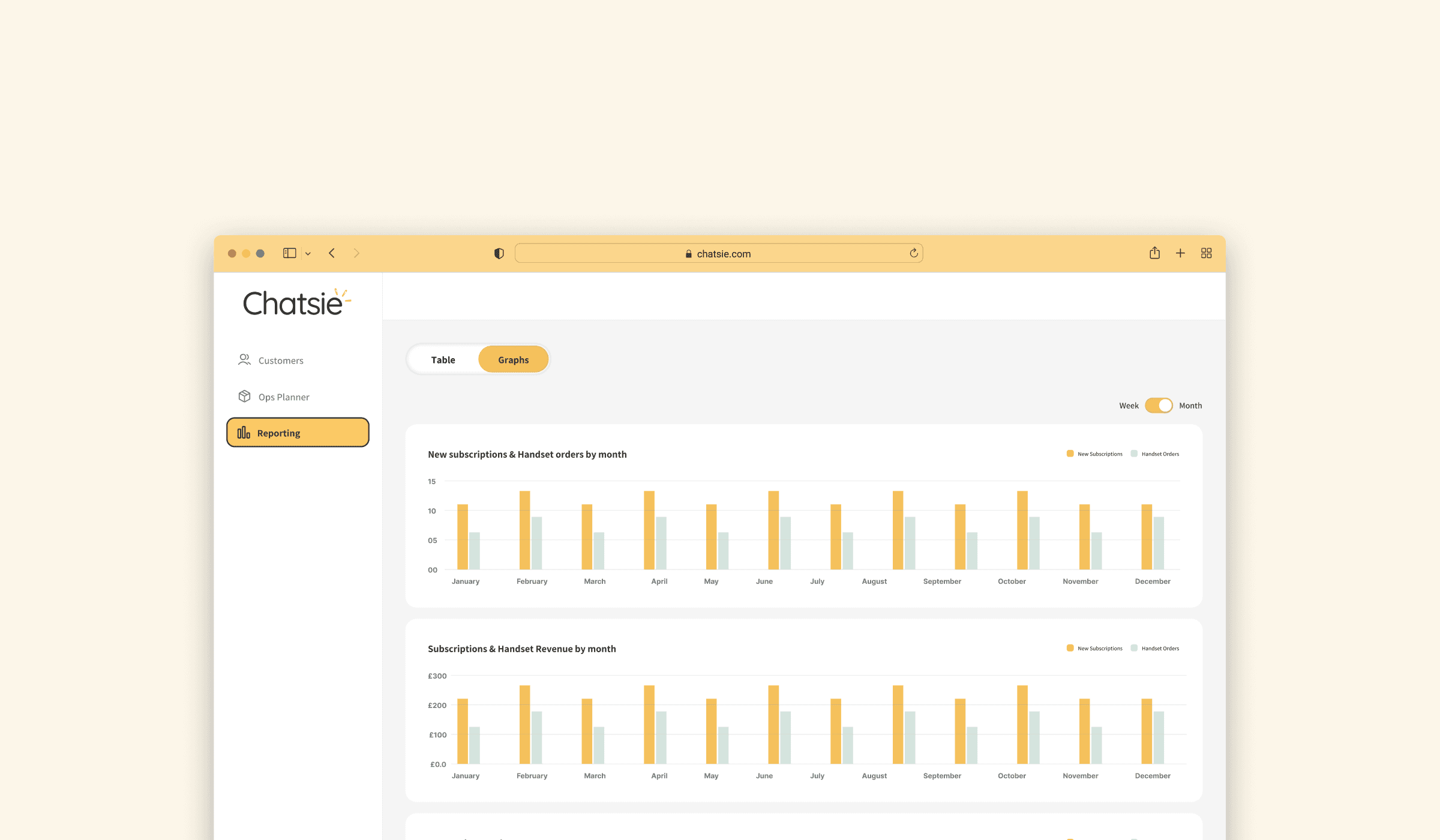
Task: Click the Customers people icon
Action: [x=244, y=359]
